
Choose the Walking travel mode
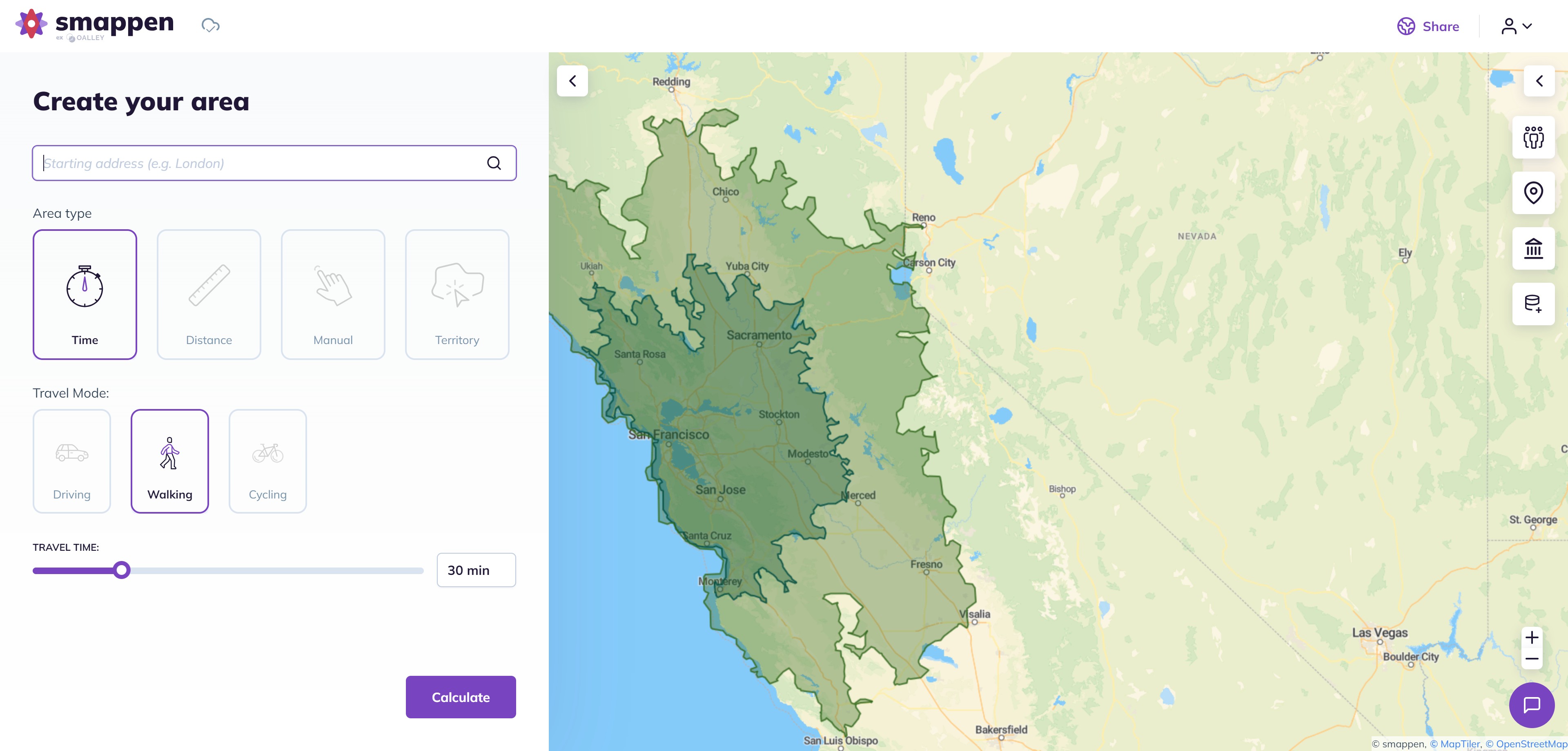pos(170,461)
